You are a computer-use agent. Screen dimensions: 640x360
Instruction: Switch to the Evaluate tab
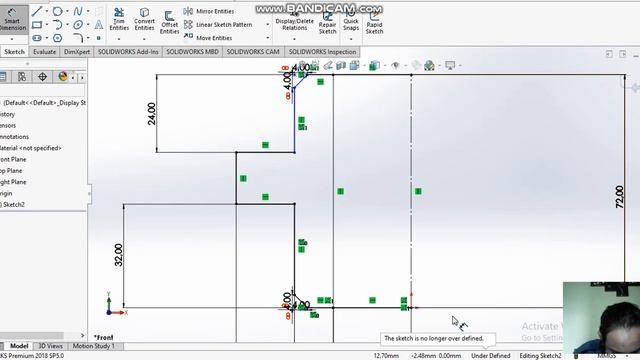coord(44,52)
